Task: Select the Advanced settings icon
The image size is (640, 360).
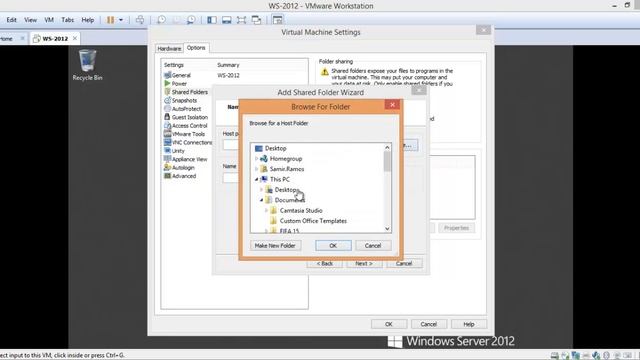Action: [167, 176]
